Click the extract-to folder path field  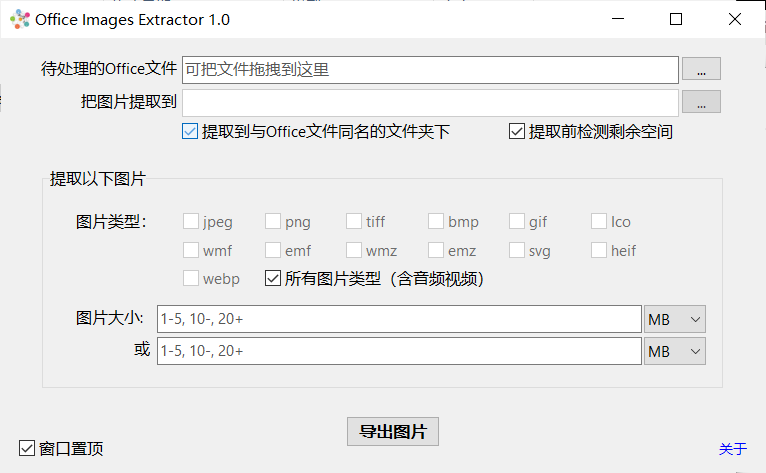pyautogui.click(x=430, y=102)
